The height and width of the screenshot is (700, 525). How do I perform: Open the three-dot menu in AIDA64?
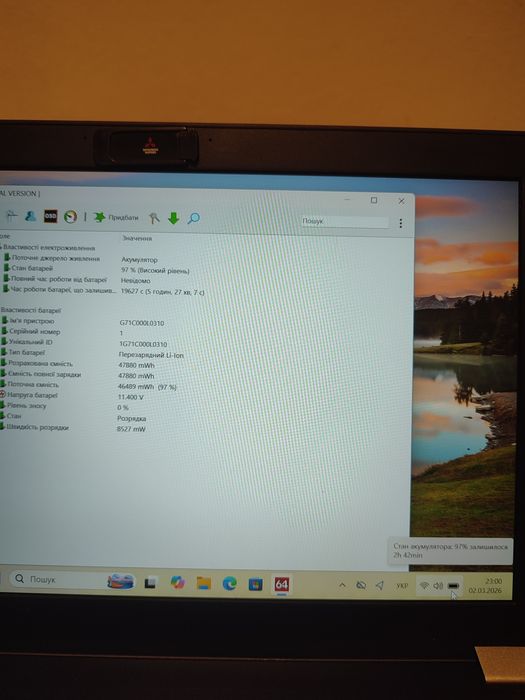[400, 223]
